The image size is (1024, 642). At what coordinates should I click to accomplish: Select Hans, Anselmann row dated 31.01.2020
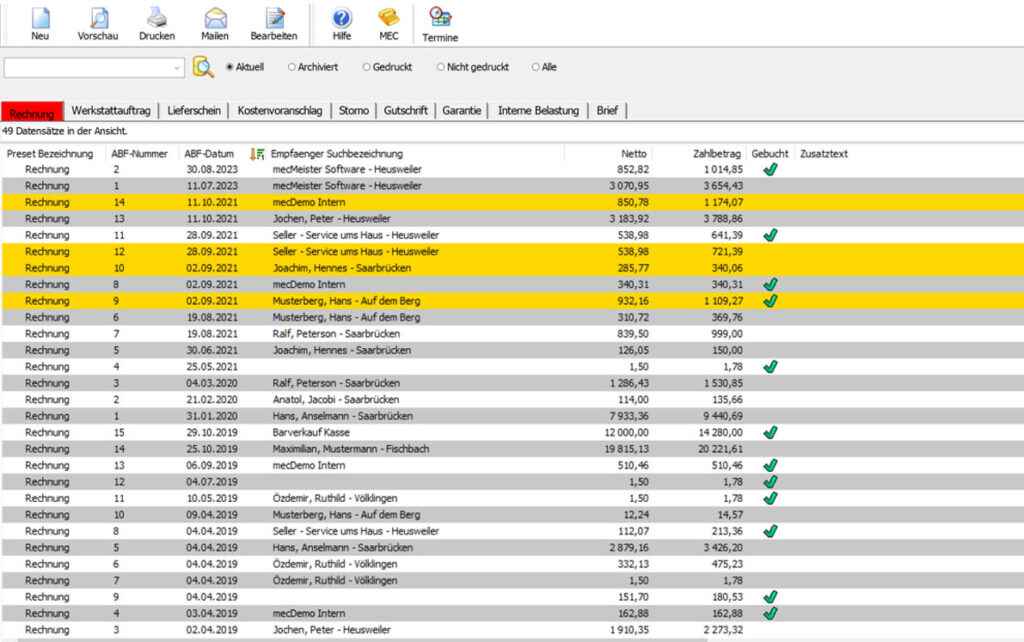pyautogui.click(x=512, y=416)
